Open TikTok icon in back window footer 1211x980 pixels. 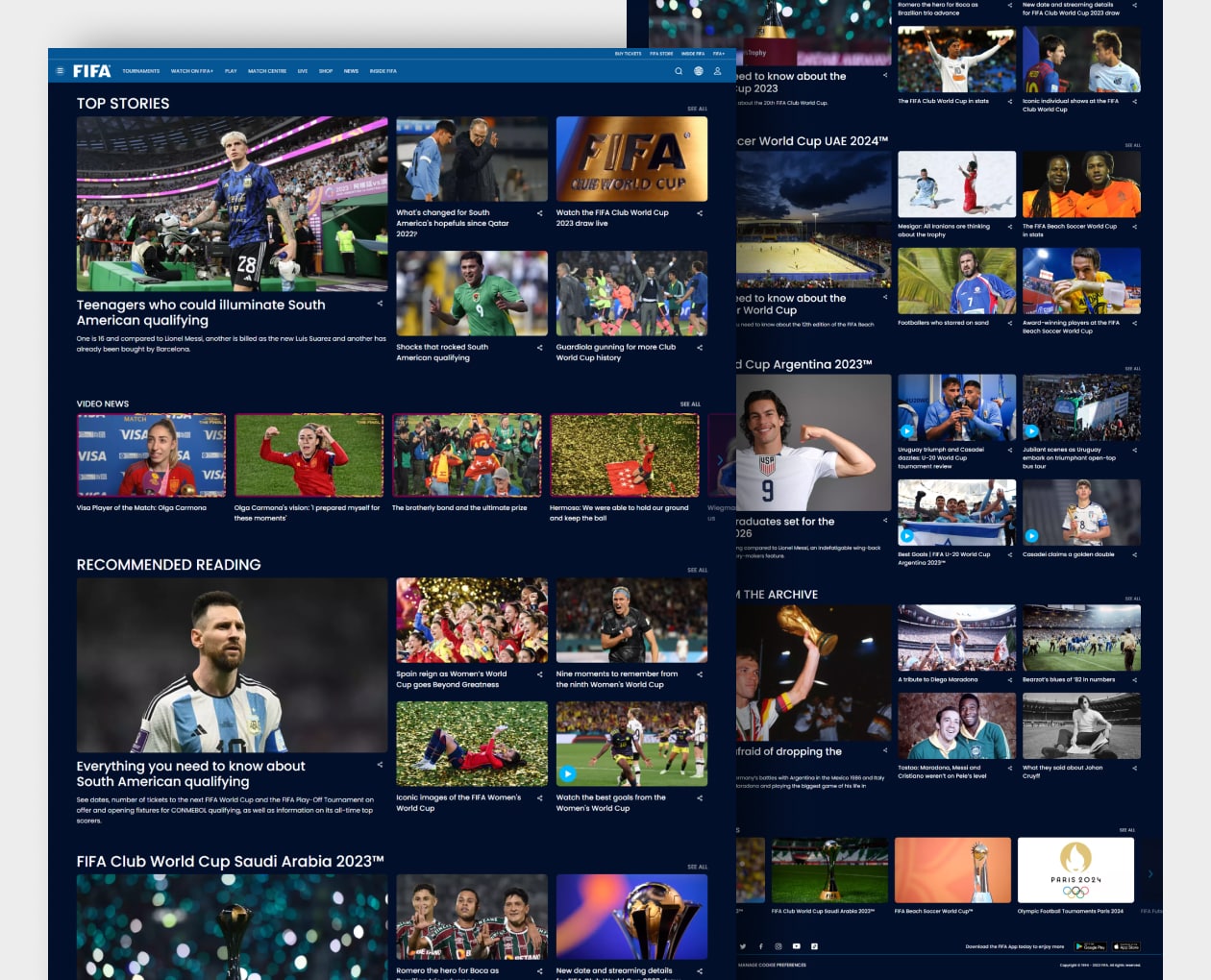[814, 946]
